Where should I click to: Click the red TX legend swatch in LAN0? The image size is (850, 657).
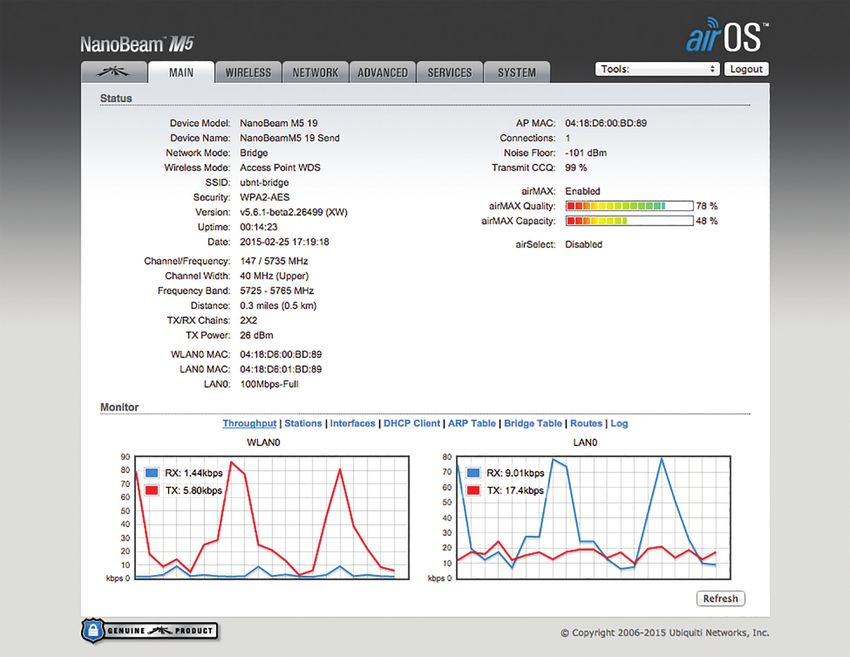coord(473,490)
